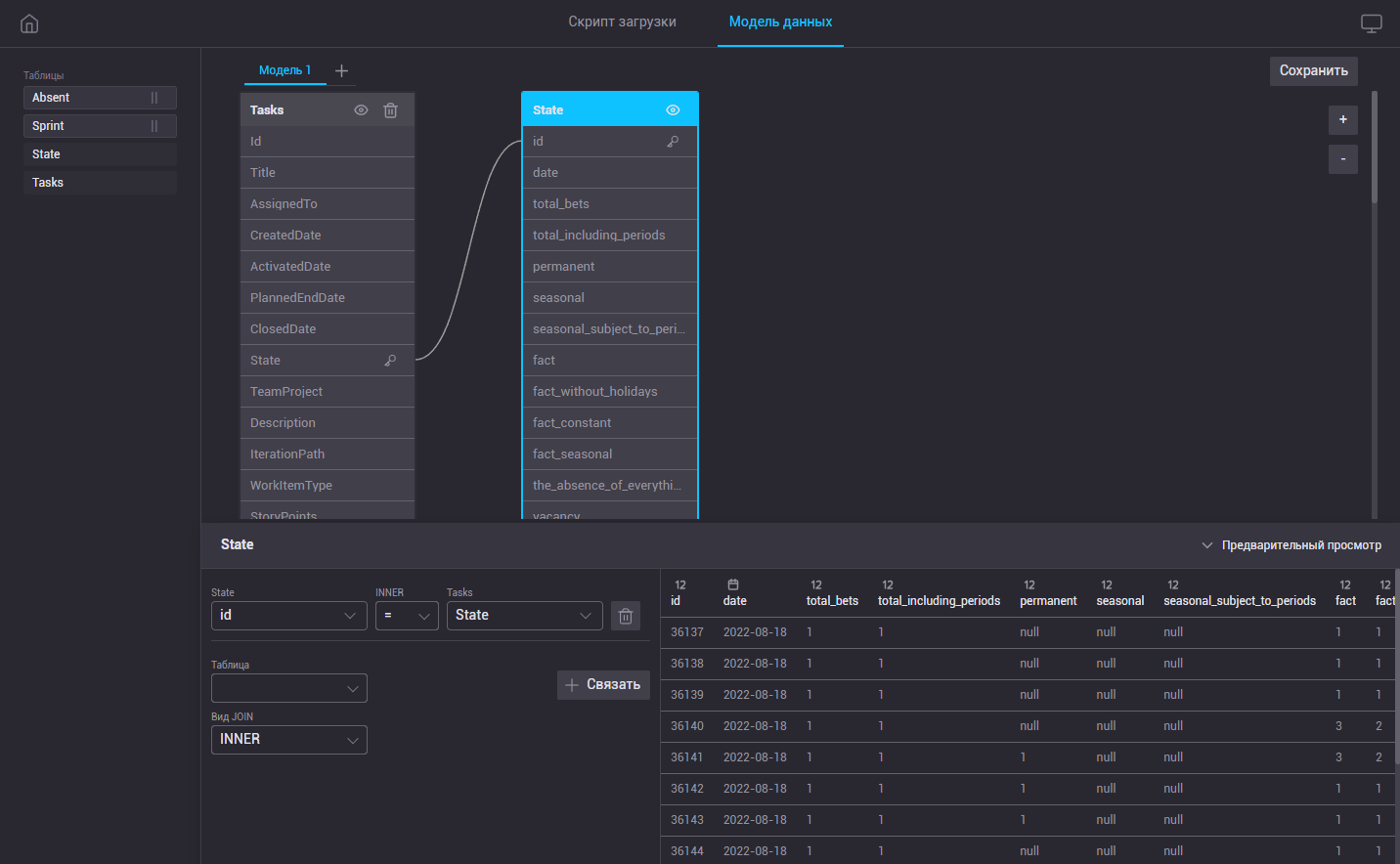This screenshot has height=864, width=1400.
Task: Open the comparison operator dropdown
Action: (407, 616)
